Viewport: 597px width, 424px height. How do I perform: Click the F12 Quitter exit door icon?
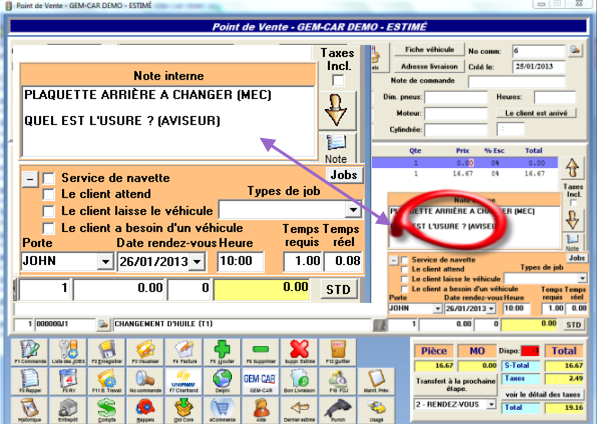pos(338,352)
